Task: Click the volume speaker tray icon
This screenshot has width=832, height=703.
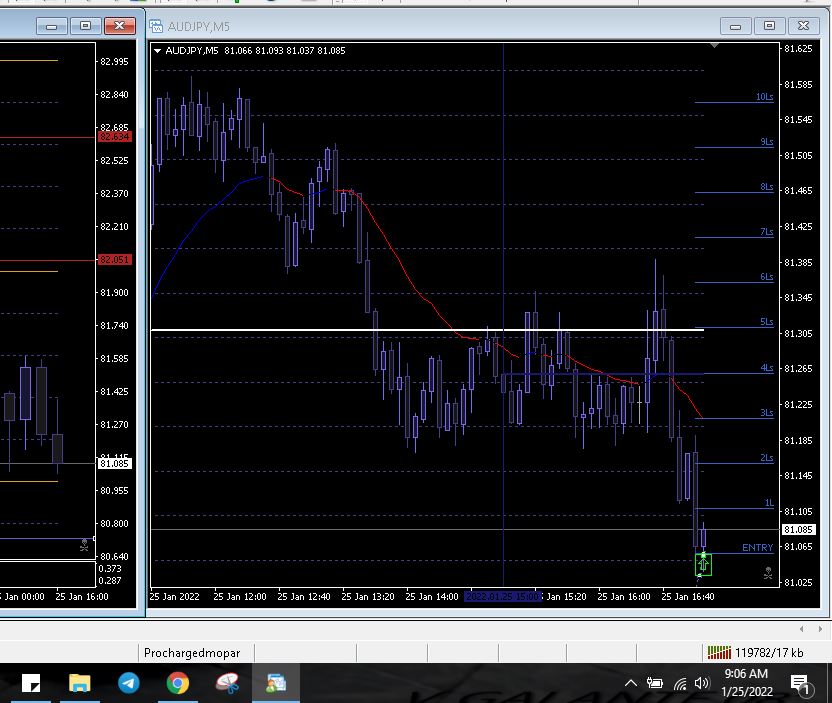Action: [702, 683]
